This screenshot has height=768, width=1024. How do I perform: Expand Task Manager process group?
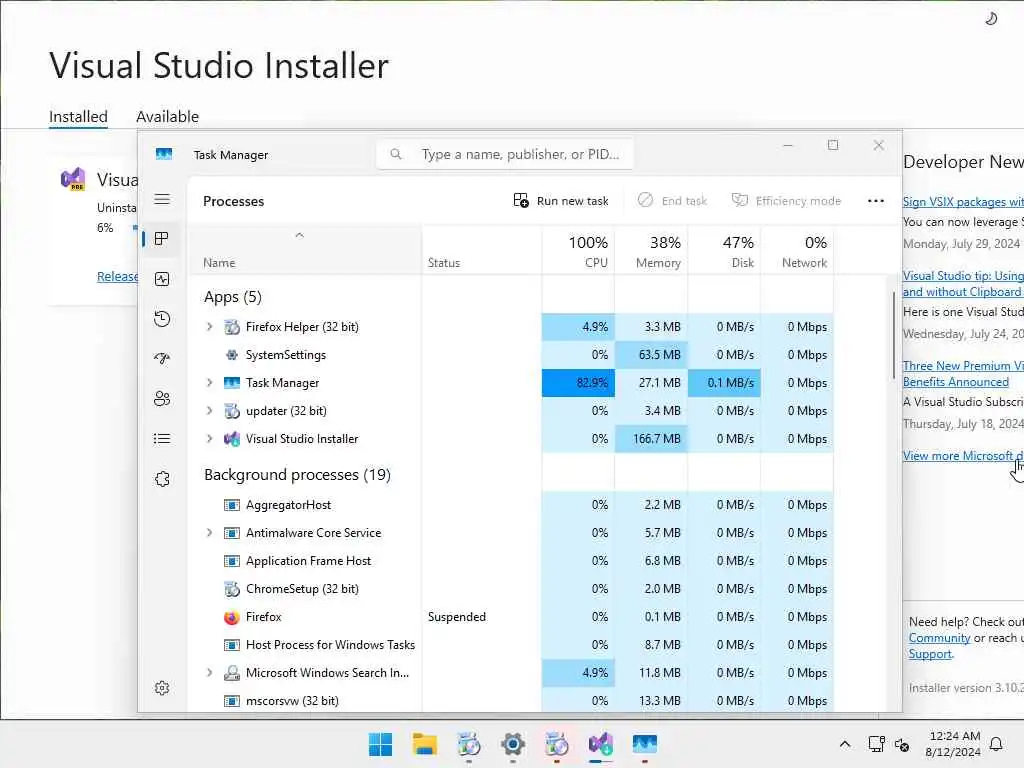pyautogui.click(x=209, y=383)
